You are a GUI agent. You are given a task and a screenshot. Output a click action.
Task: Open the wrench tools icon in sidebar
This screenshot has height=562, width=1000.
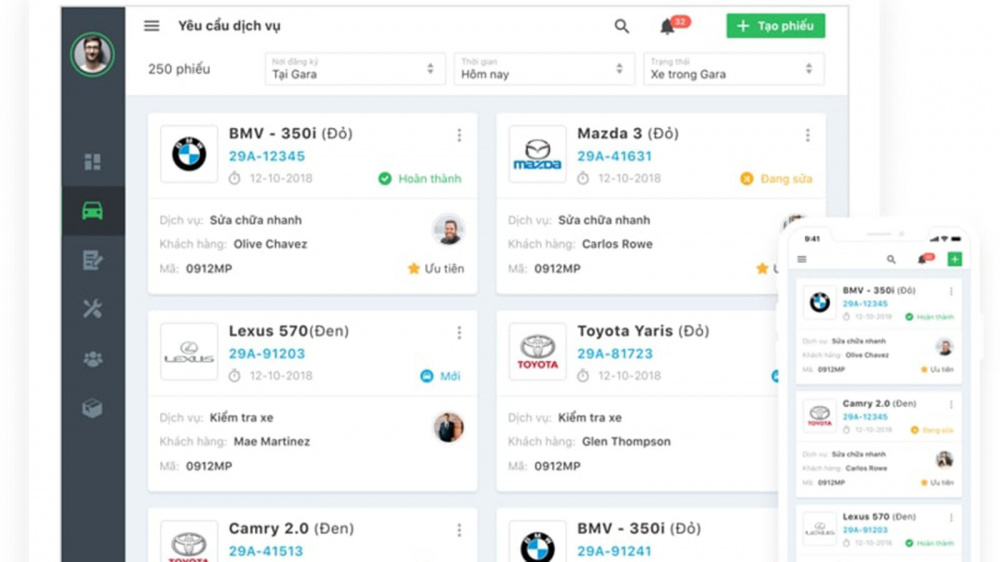tap(92, 309)
